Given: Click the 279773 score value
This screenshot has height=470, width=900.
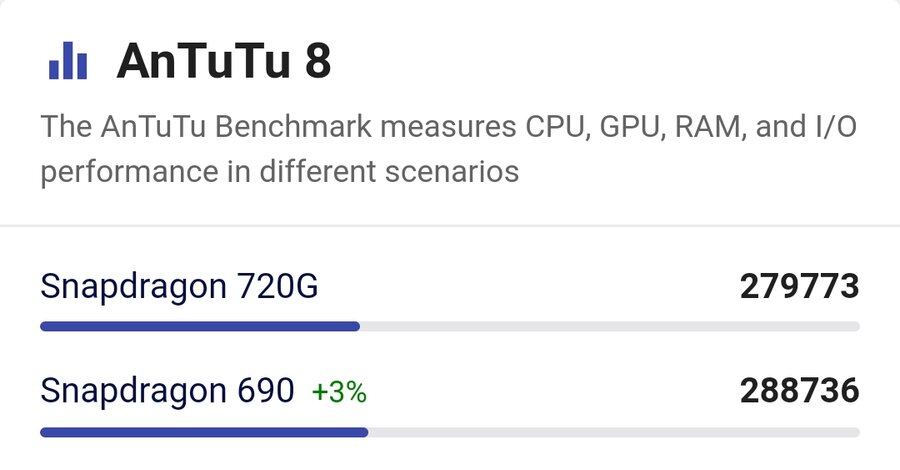Looking at the screenshot, I should (799, 287).
